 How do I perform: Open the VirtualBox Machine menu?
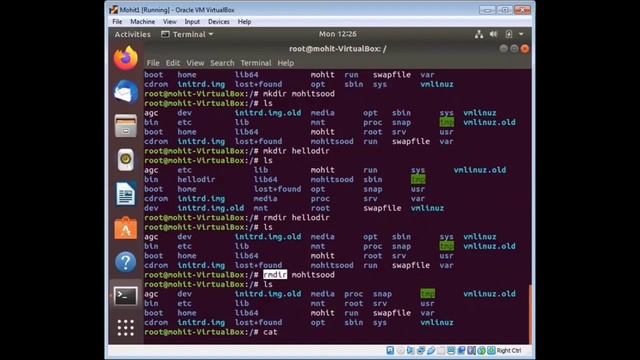click(142, 22)
